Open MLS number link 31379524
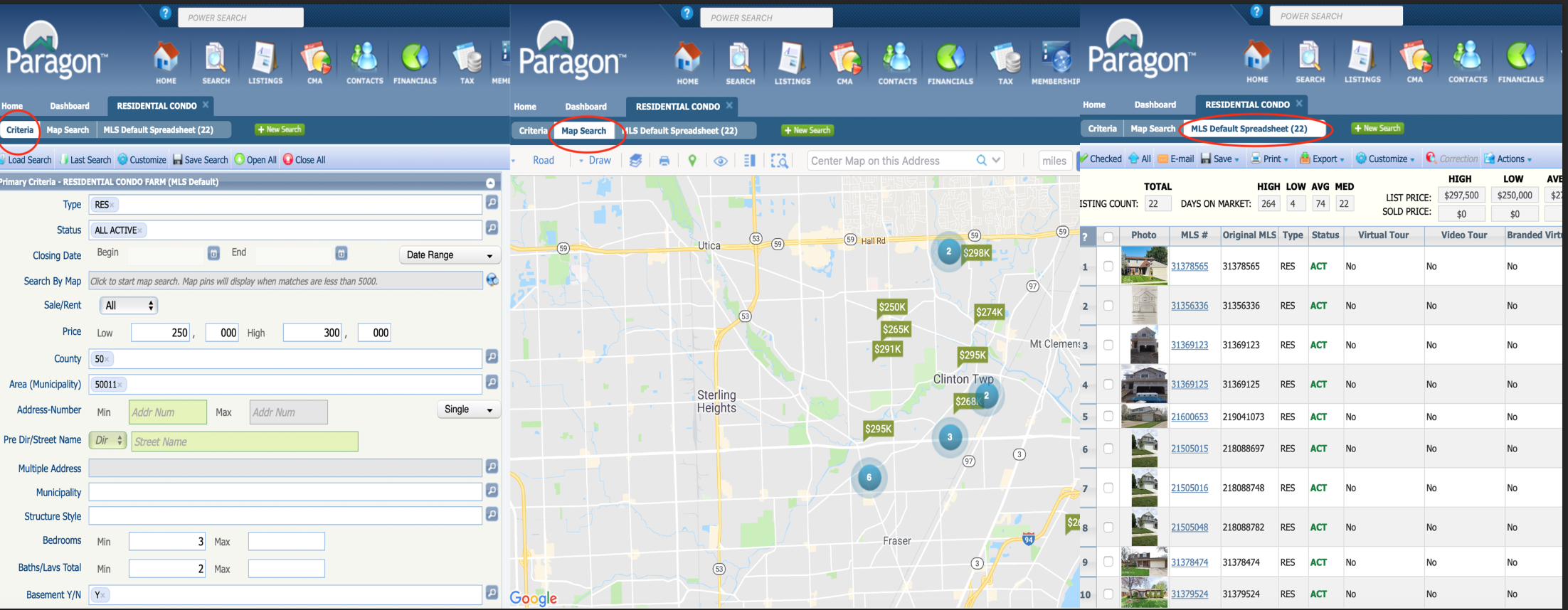The image size is (1568, 610). click(1190, 594)
